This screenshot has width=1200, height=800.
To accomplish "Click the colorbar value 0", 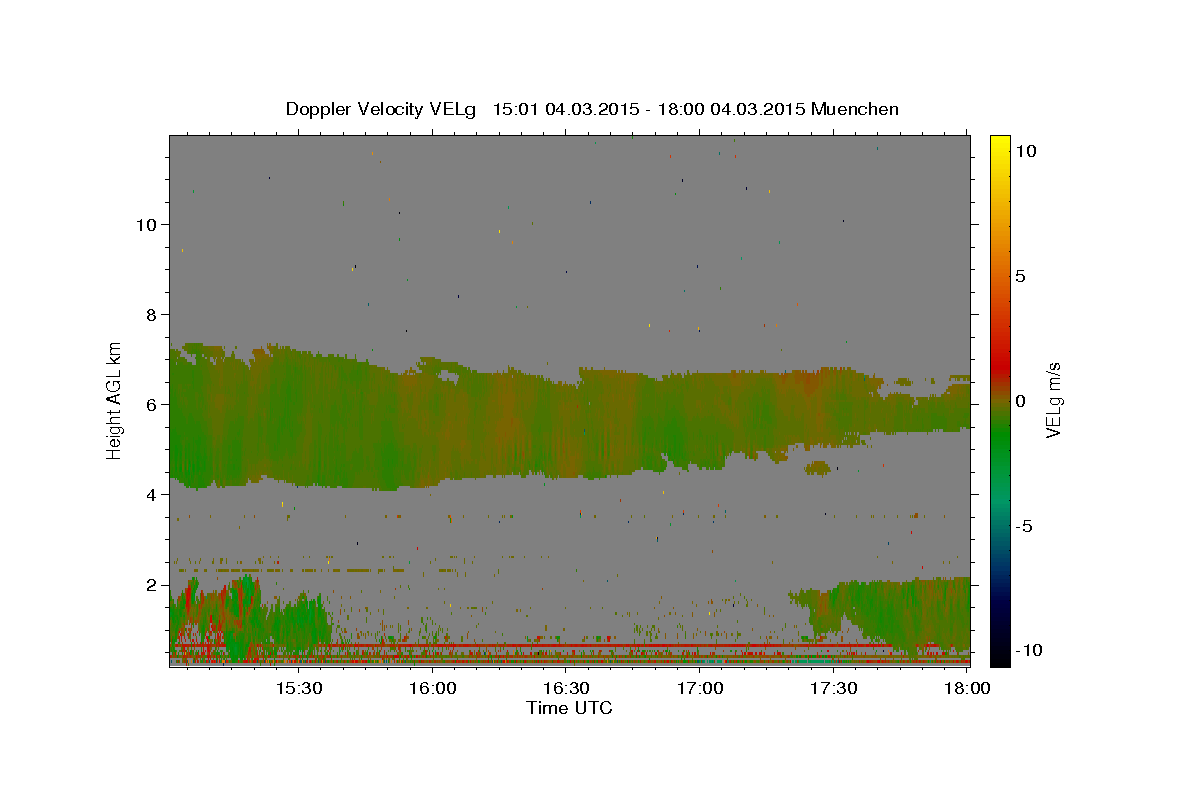I will coord(1020,401).
